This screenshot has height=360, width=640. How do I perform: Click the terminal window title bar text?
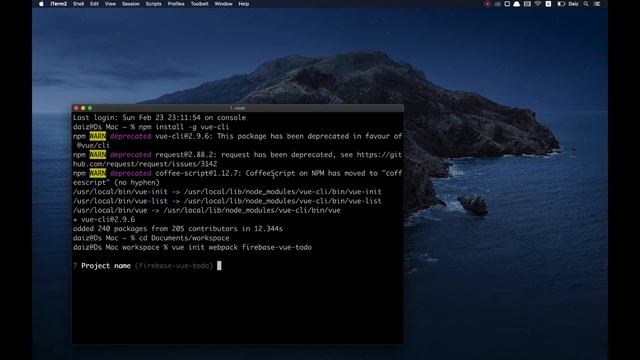click(x=238, y=108)
